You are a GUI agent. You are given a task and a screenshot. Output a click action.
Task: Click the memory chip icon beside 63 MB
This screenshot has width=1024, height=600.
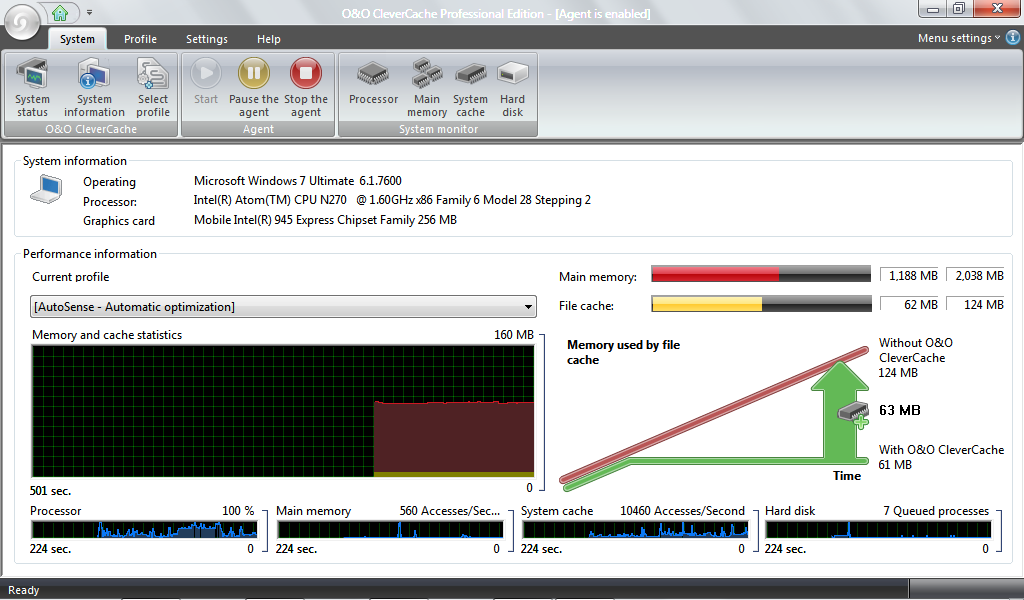854,414
